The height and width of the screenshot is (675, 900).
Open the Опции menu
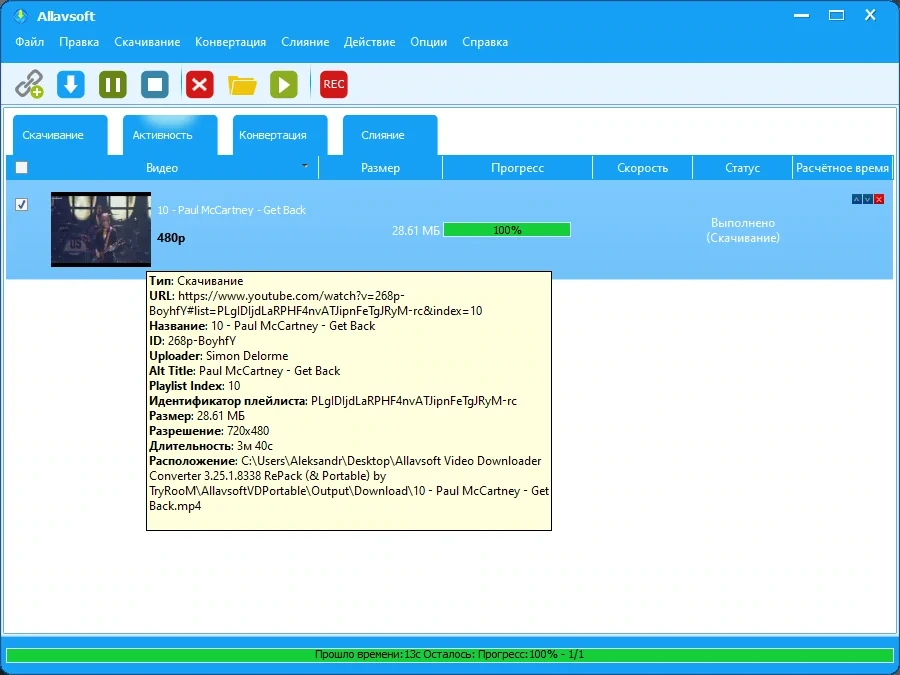(x=428, y=42)
